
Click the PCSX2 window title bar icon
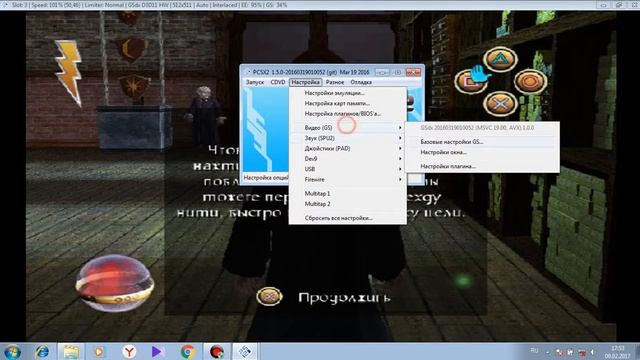point(247,72)
